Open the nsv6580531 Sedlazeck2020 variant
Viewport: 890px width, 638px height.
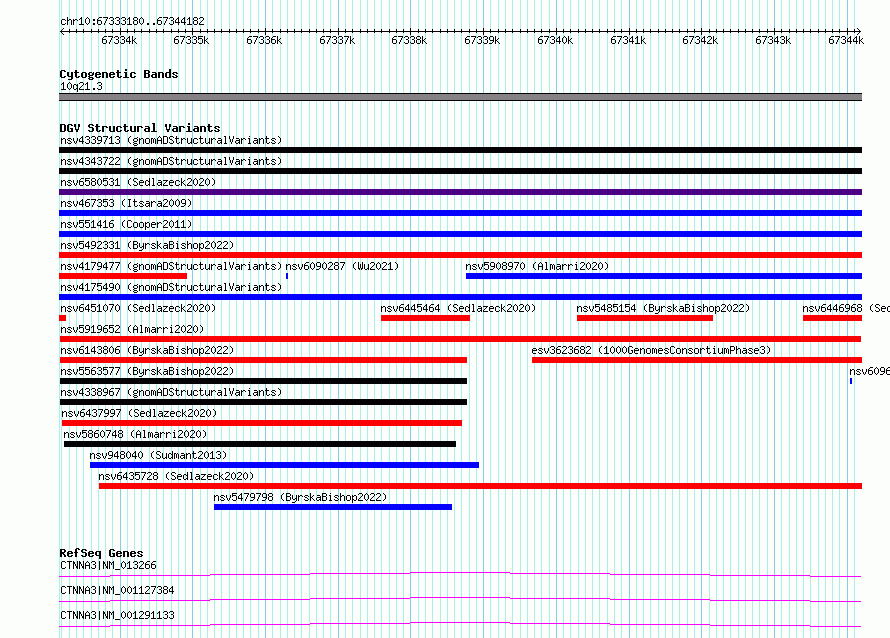138,182
